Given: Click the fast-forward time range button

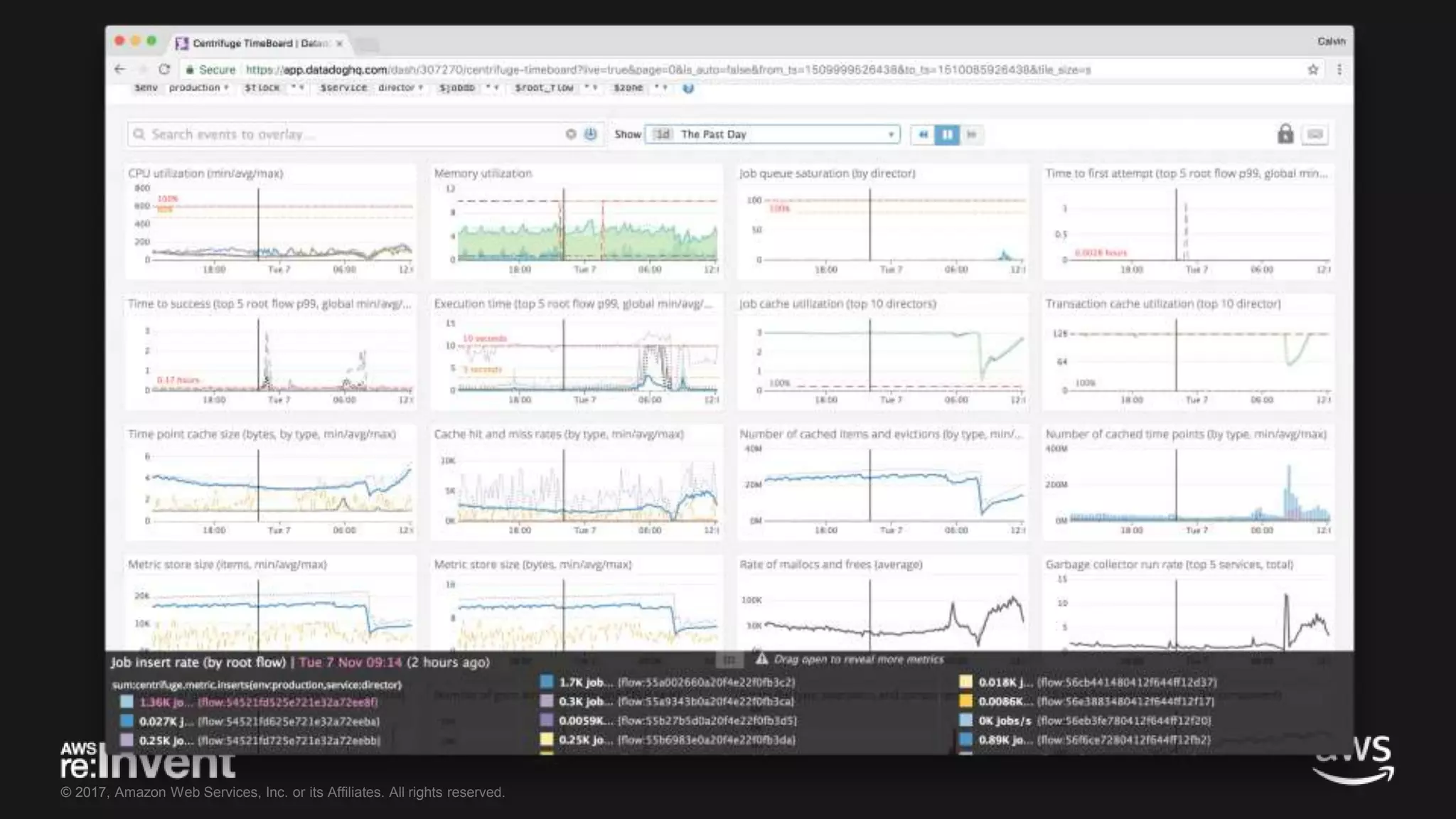Looking at the screenshot, I should pyautogui.click(x=972, y=134).
